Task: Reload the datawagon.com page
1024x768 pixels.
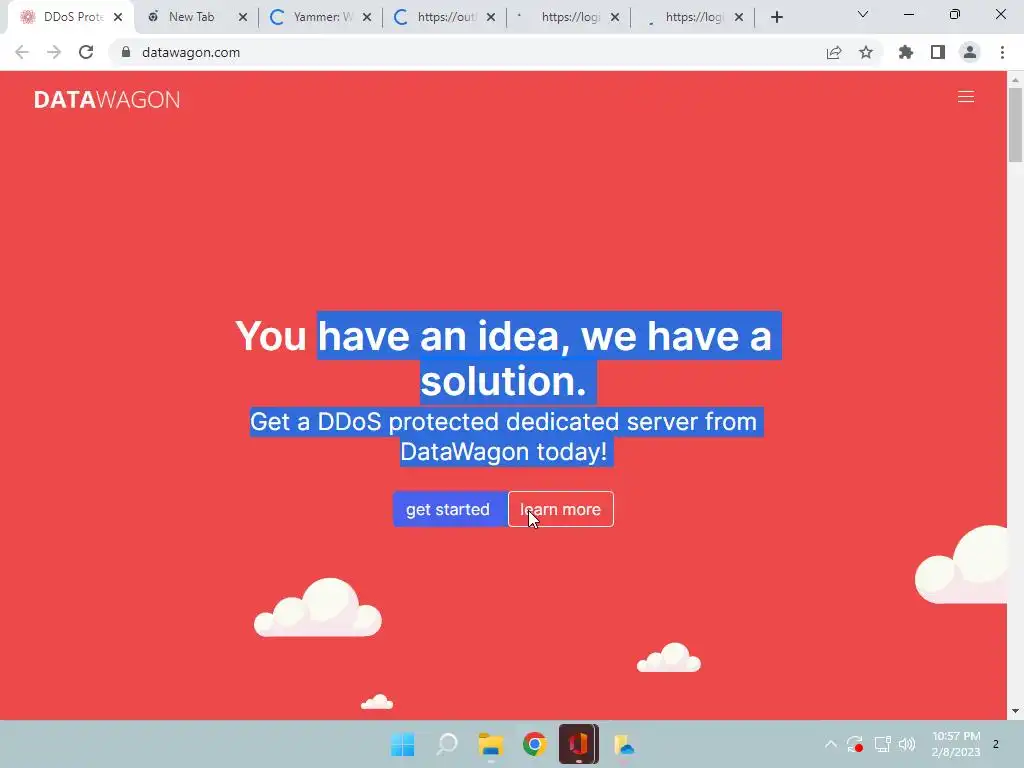Action: tap(86, 52)
